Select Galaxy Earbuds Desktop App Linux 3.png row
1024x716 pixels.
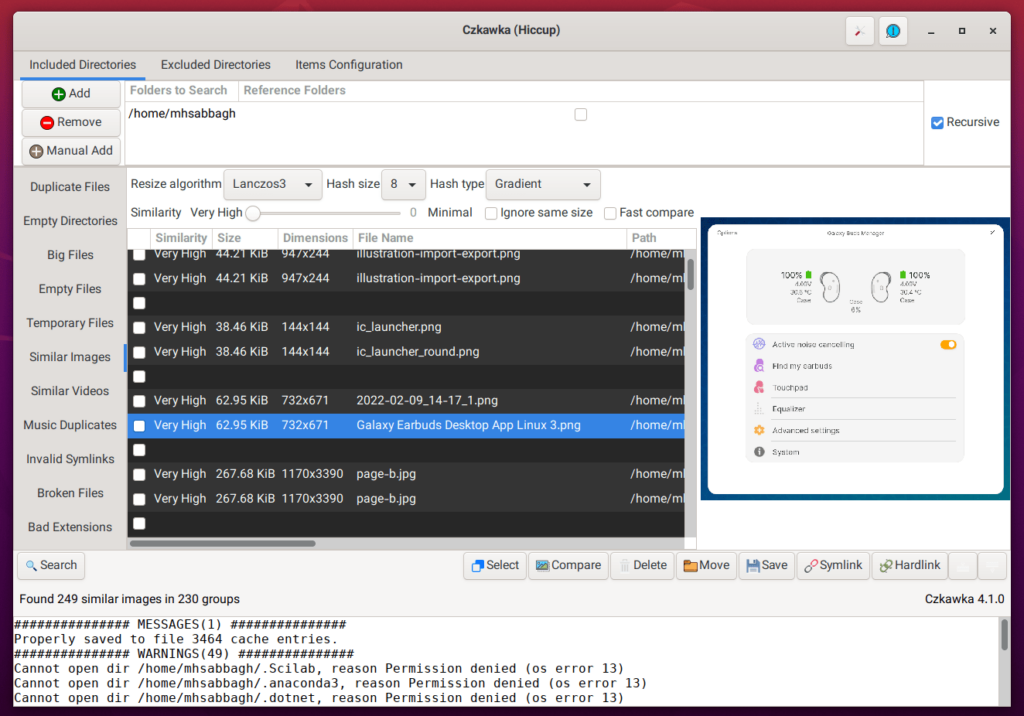[x=406, y=426]
